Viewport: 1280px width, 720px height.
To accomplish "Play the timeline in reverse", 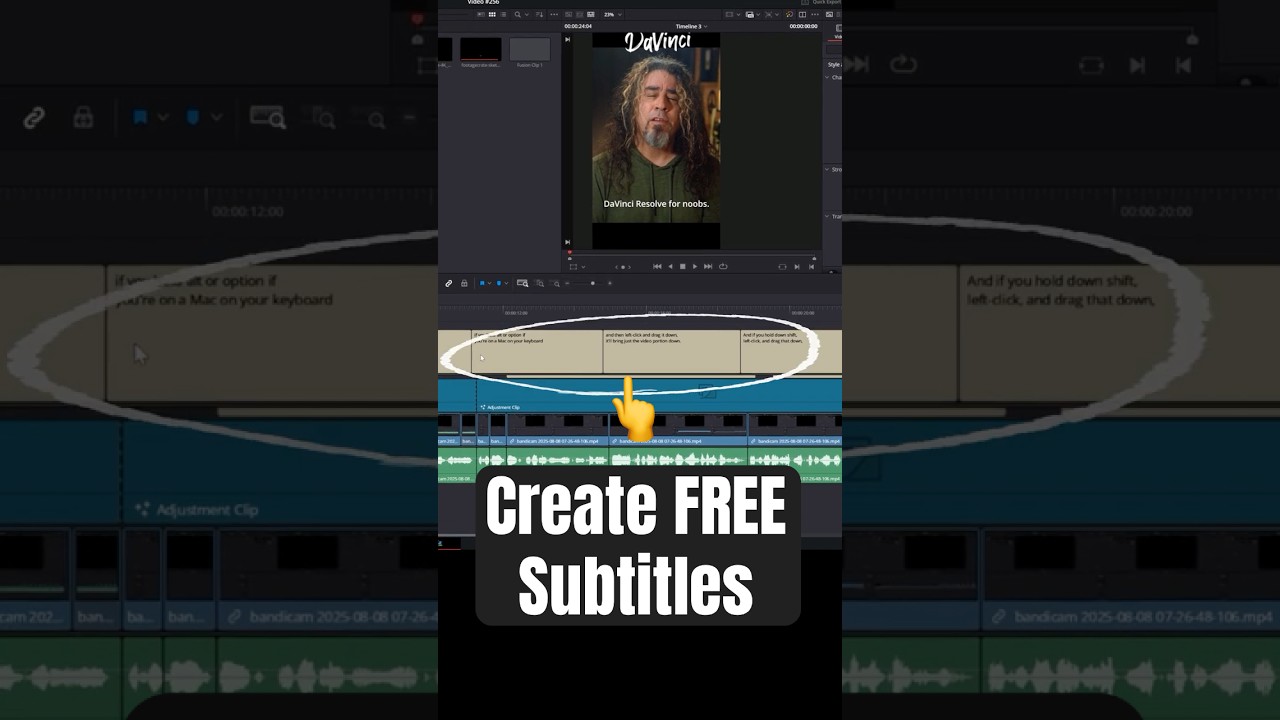I will (x=670, y=266).
